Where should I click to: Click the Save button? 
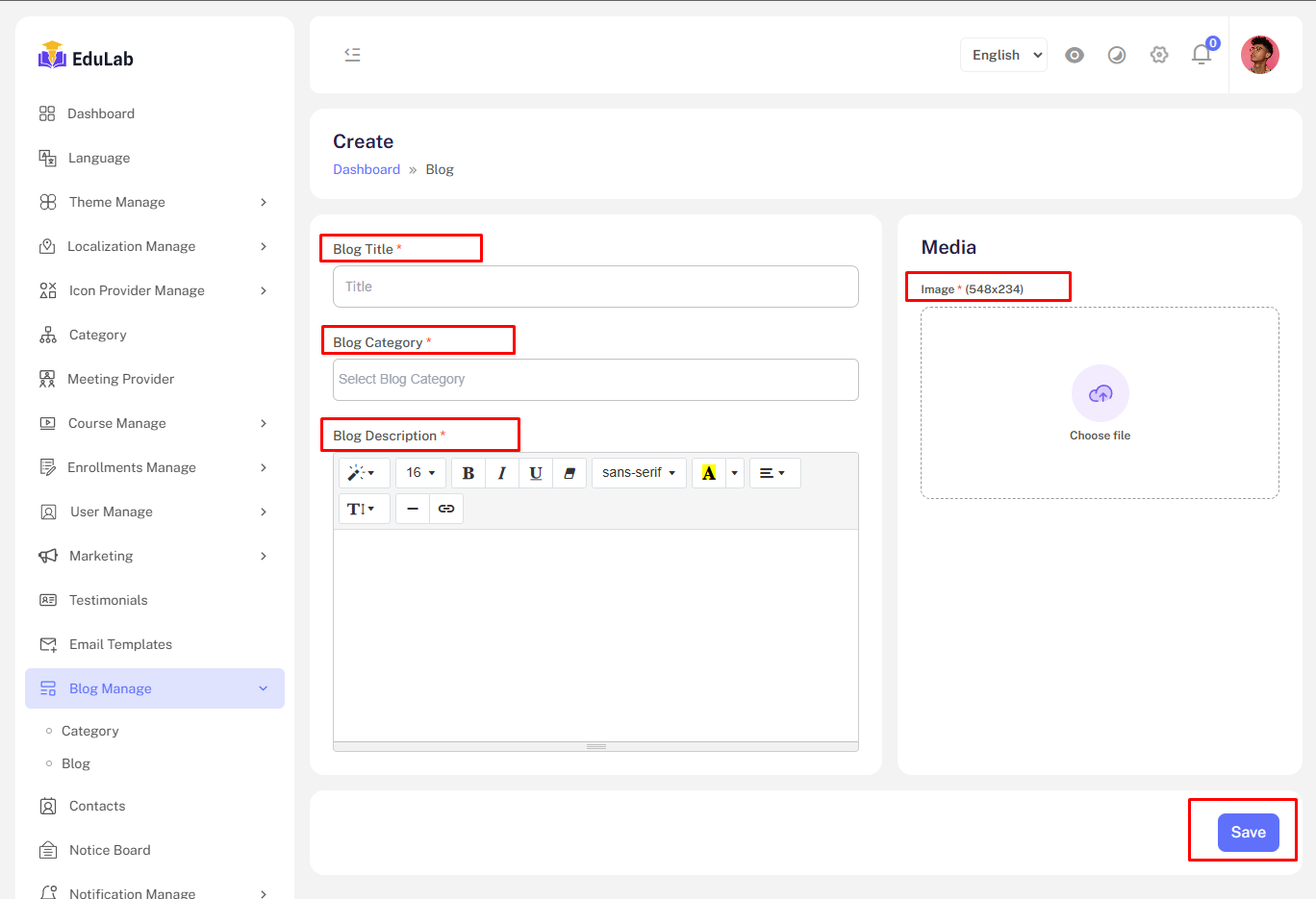[x=1248, y=833]
